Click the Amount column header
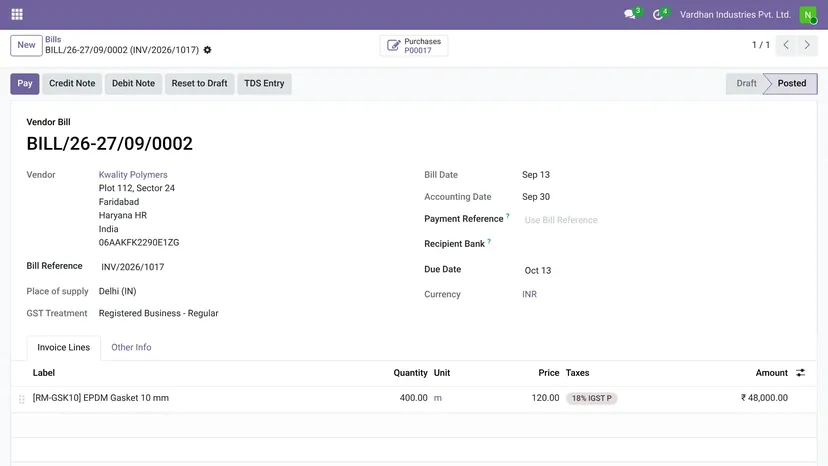The image size is (828, 466). coord(771,373)
